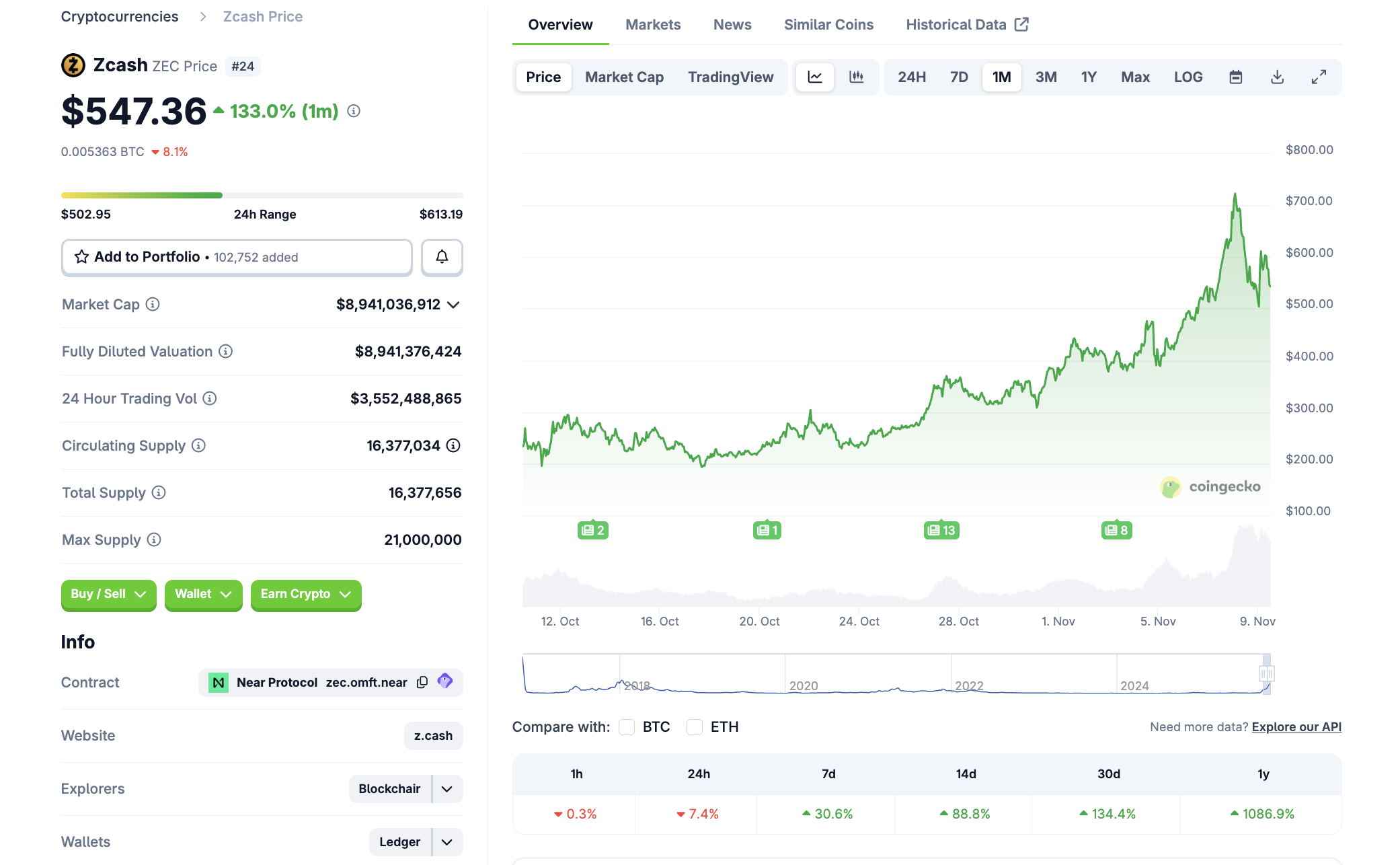Enable compare with BTC checkbox

(627, 727)
